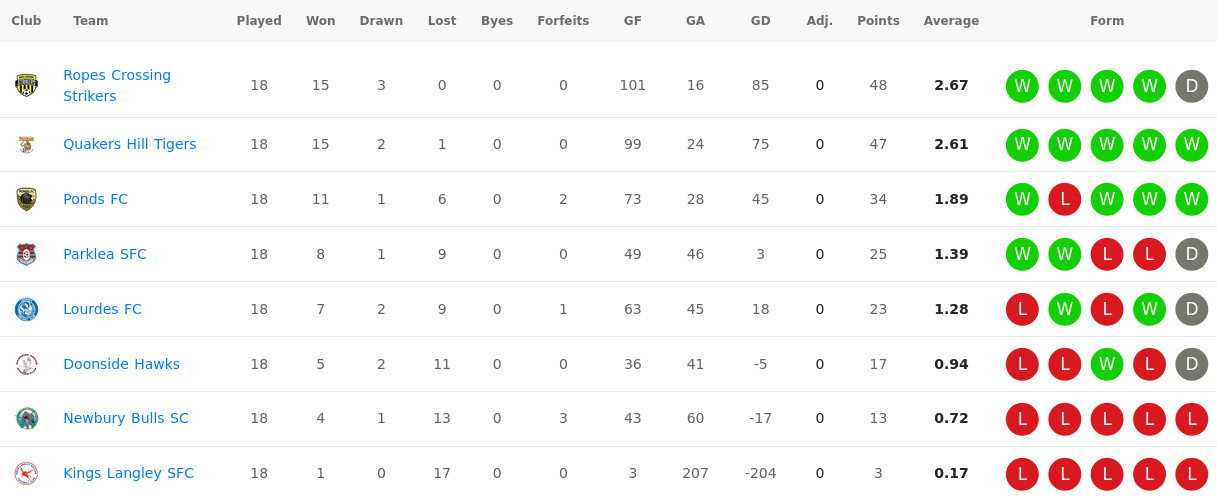Click the Points column header
This screenshot has width=1217, height=499.
click(x=878, y=20)
